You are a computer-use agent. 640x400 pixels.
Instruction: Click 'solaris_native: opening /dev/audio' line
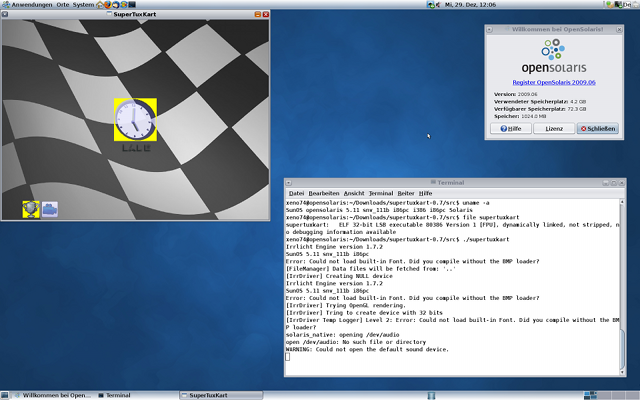[342, 335]
